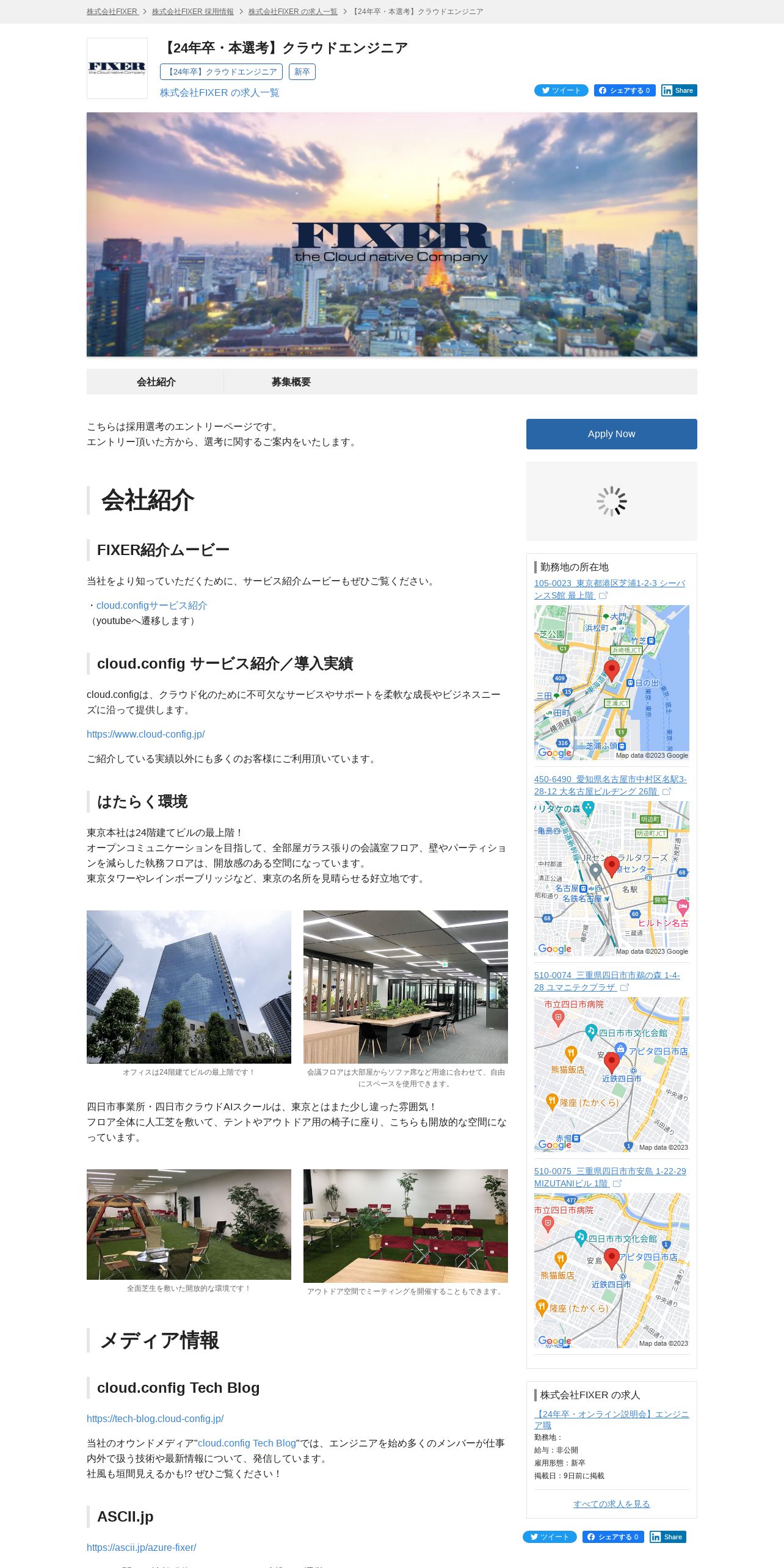
Task: Switch to the 会社紹介 tab
Action: [x=156, y=382]
